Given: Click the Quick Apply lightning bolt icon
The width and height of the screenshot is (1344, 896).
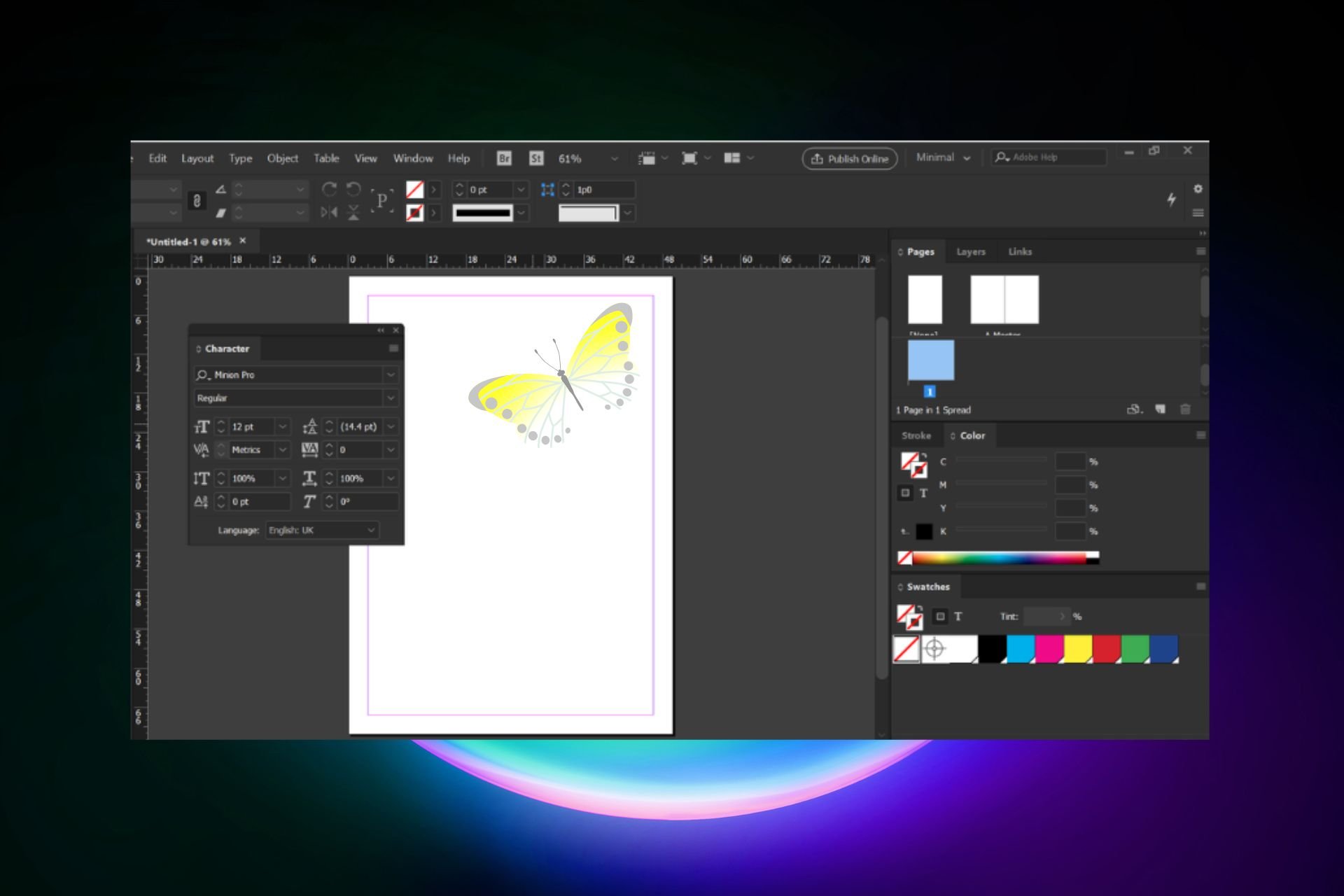Looking at the screenshot, I should click(x=1172, y=199).
